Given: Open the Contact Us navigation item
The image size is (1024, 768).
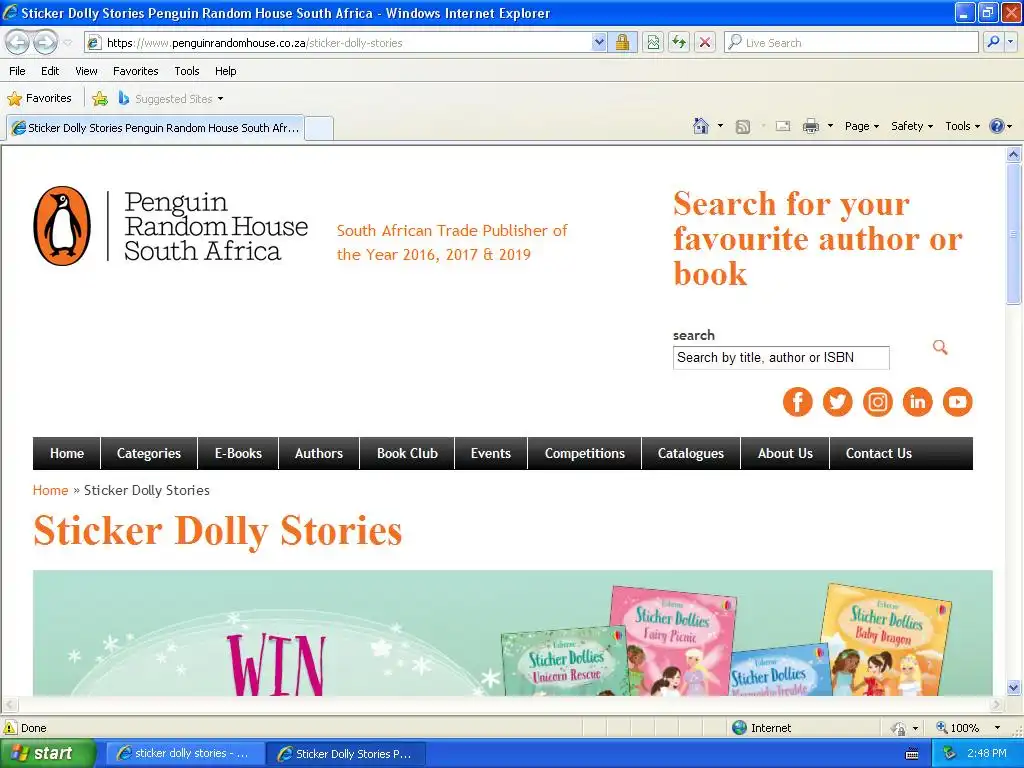Looking at the screenshot, I should coord(879,453).
